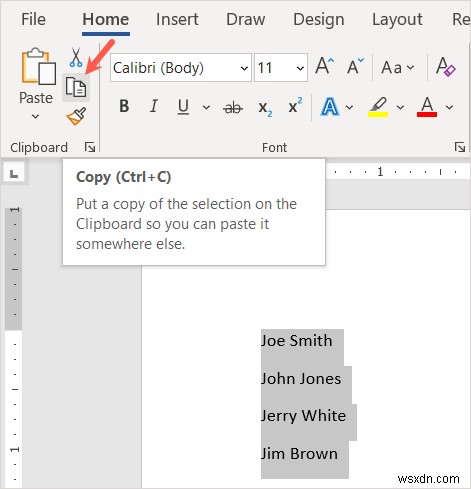The width and height of the screenshot is (471, 489).
Task: Open the Paste options dropdown arrow
Action: [x=35, y=116]
